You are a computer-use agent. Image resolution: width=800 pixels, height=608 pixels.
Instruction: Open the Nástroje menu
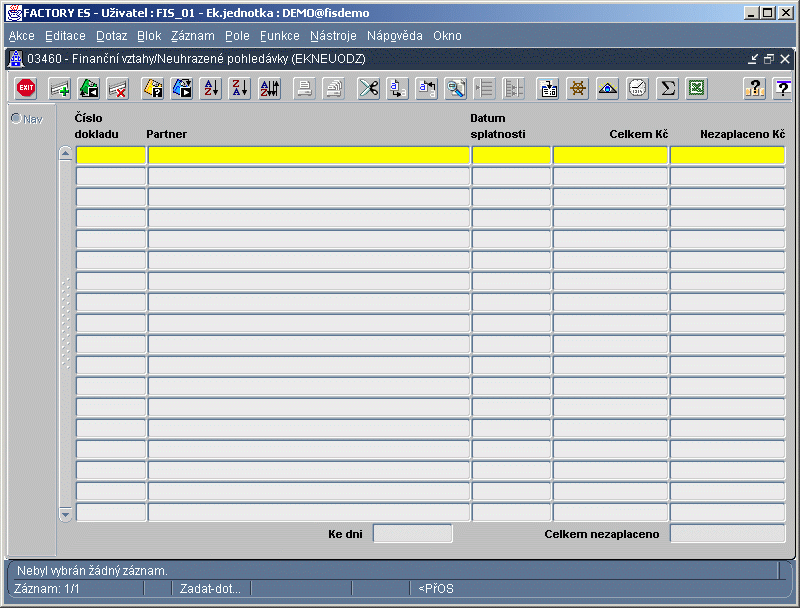(x=333, y=36)
